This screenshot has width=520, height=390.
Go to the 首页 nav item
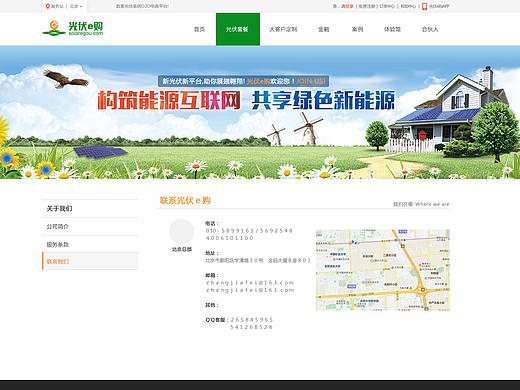click(199, 29)
